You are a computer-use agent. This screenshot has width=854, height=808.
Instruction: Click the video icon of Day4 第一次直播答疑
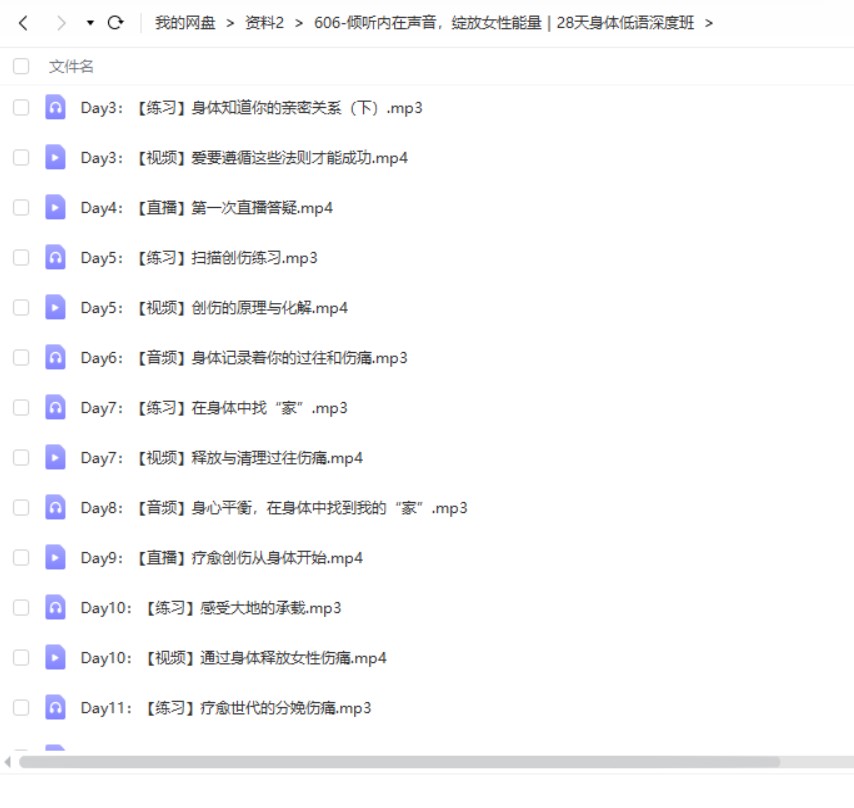(x=55, y=207)
